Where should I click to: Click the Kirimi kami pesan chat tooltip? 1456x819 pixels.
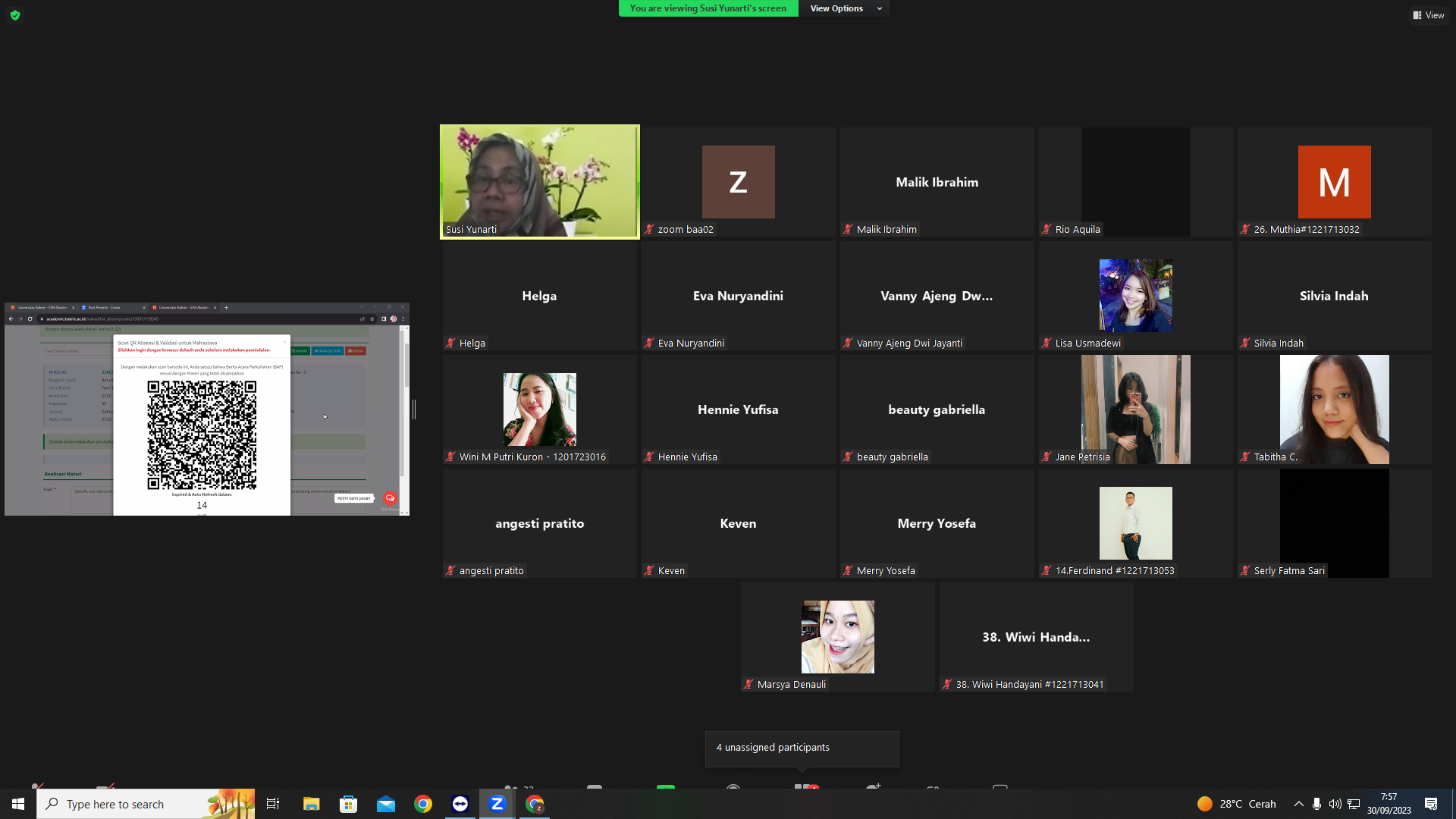pos(354,498)
